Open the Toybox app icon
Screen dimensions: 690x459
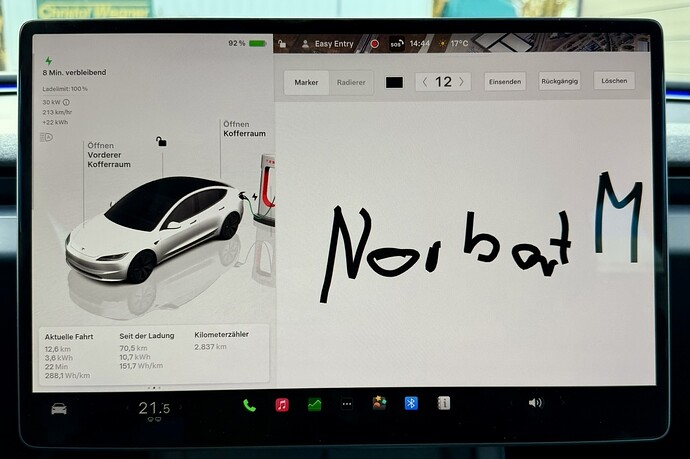pos(379,403)
